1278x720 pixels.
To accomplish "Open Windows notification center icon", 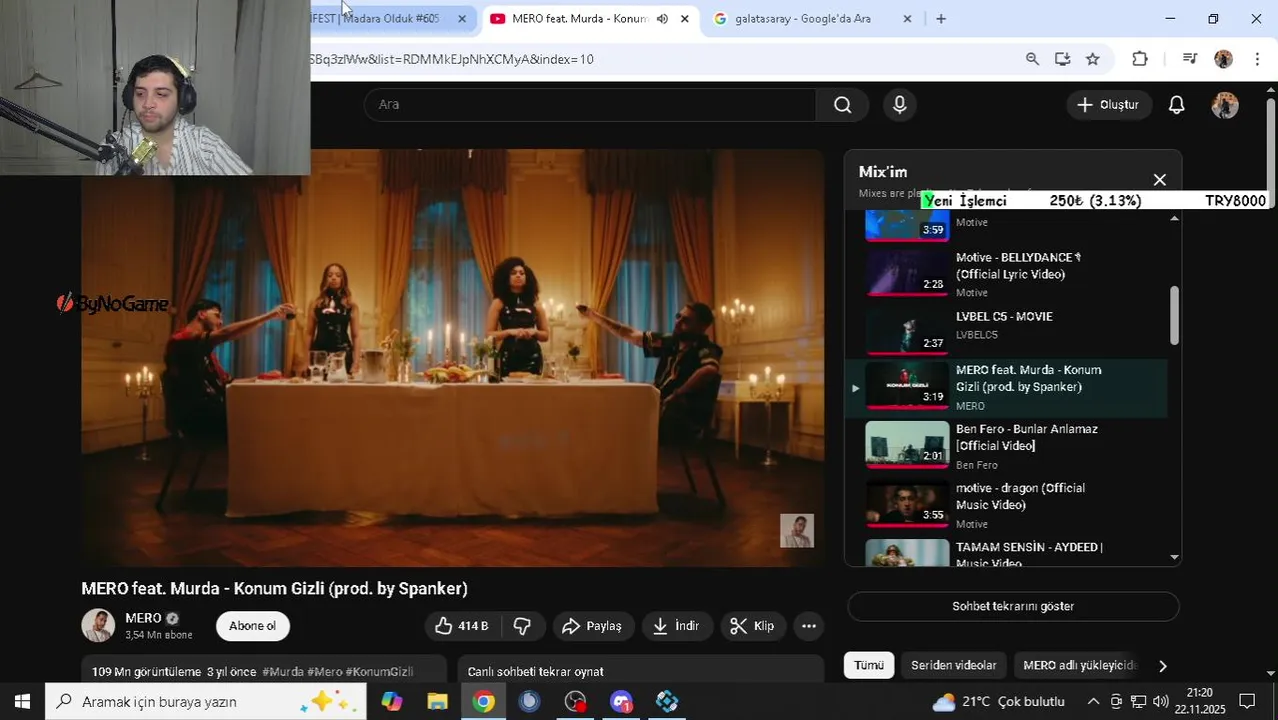I will coord(1247,702).
